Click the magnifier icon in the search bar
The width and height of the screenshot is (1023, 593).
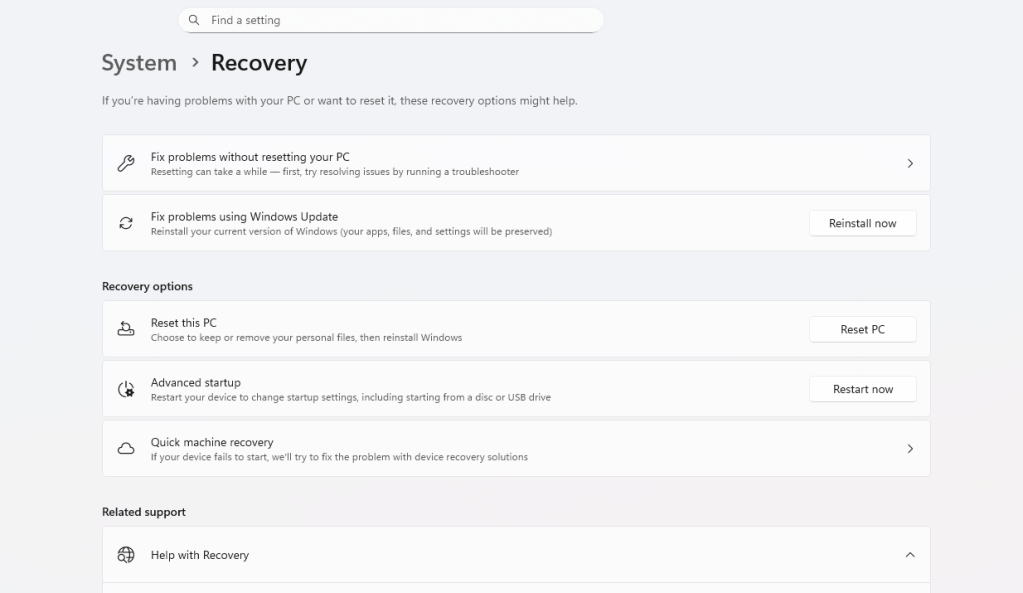coord(193,20)
